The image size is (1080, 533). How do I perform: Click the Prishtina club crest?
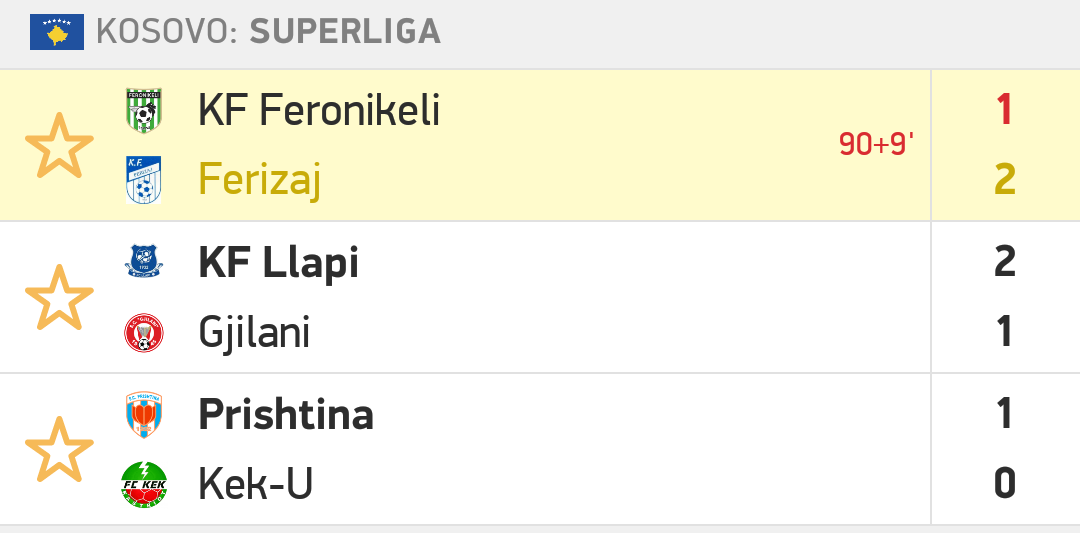144,414
